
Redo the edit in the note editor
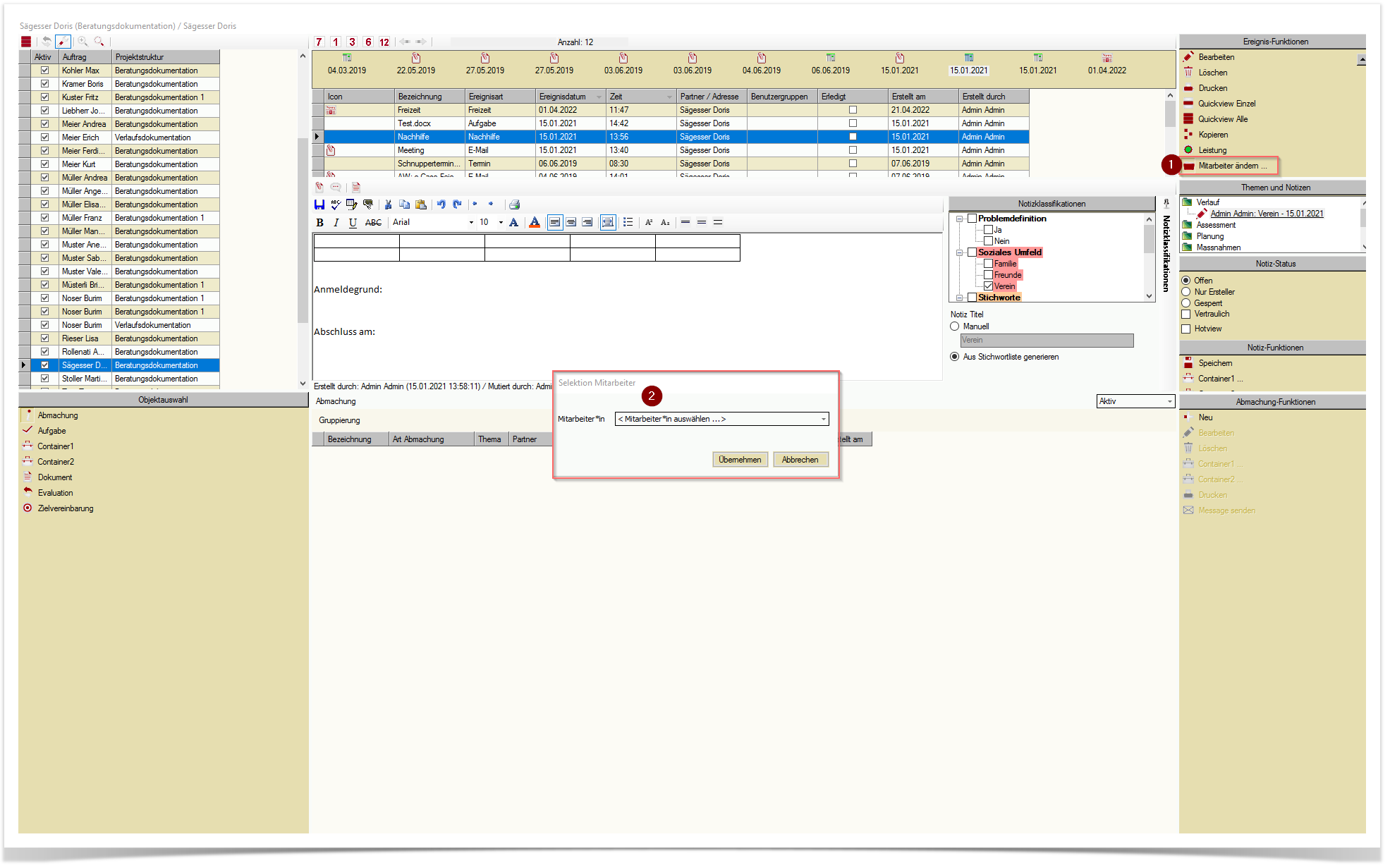tap(457, 204)
